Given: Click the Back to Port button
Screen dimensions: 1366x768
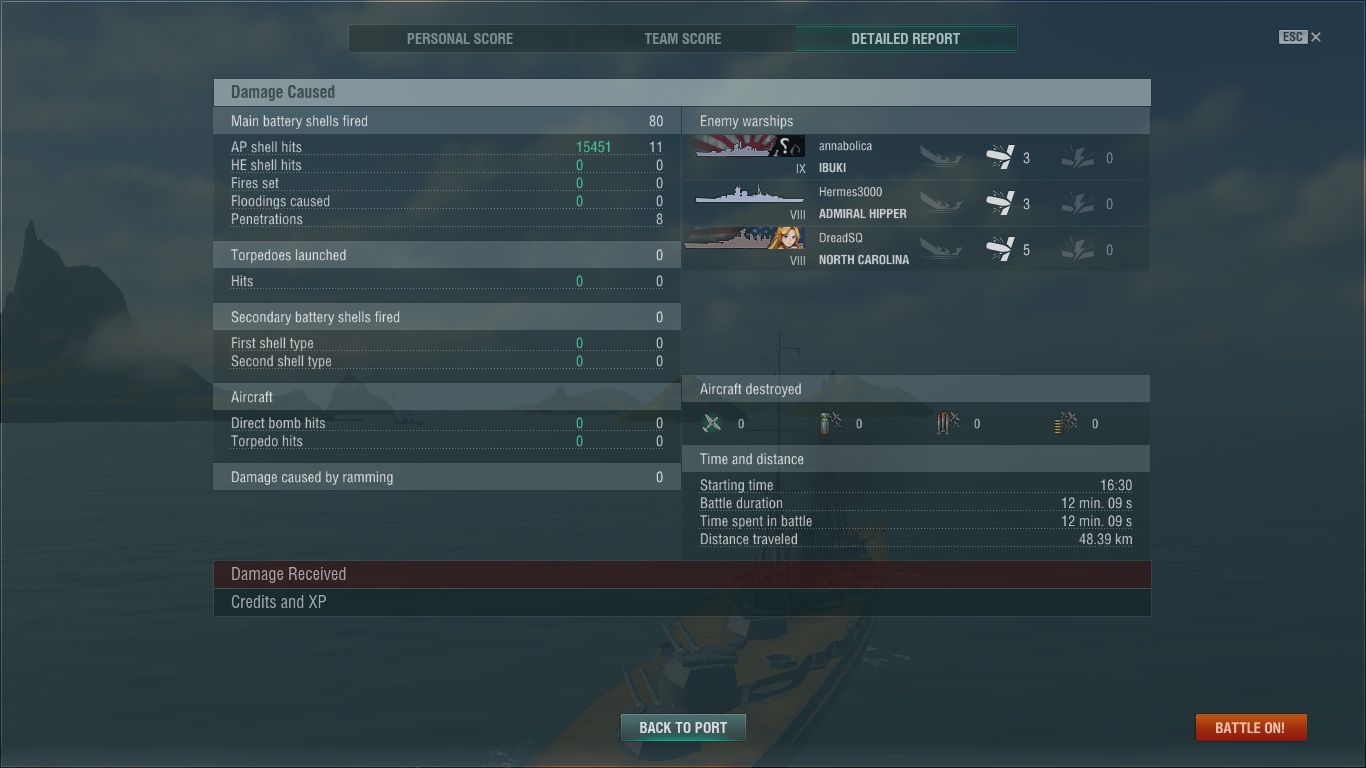Looking at the screenshot, I should (x=683, y=727).
